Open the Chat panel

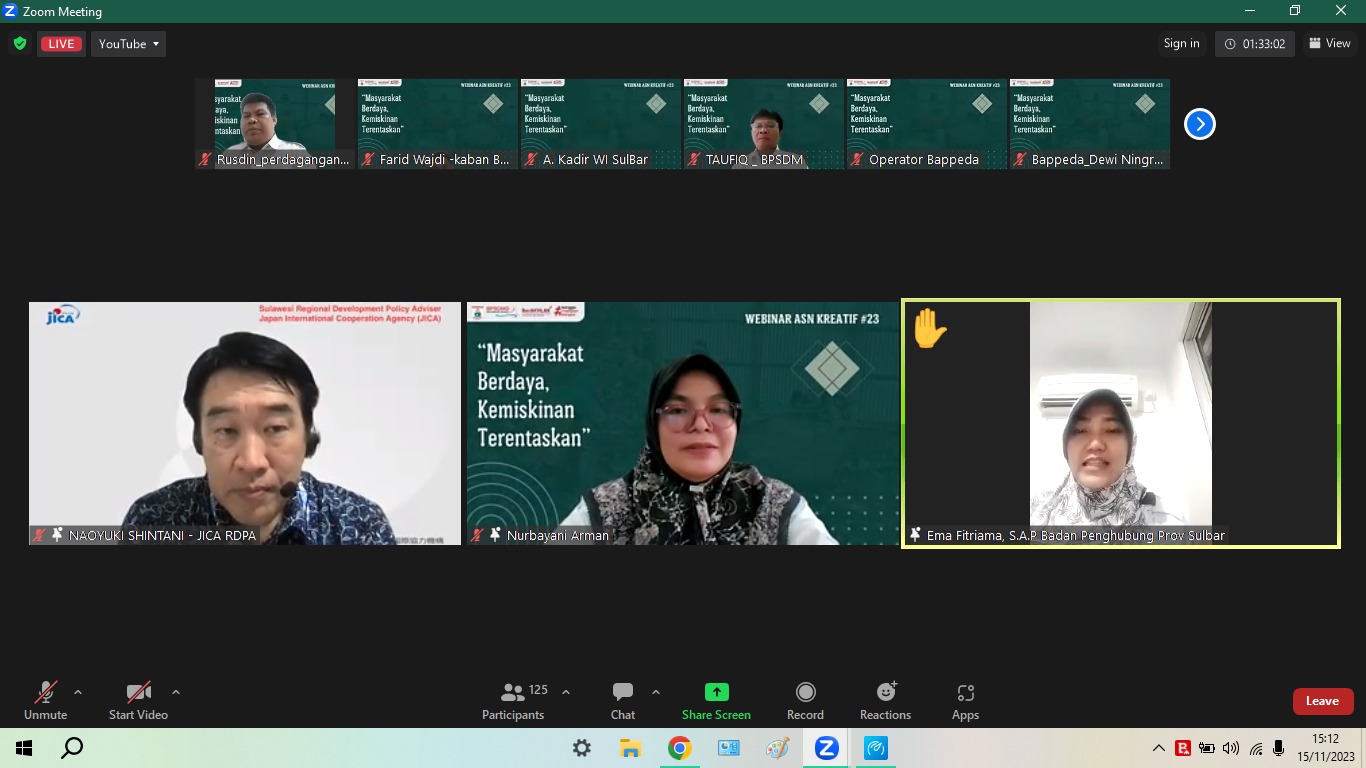click(623, 700)
